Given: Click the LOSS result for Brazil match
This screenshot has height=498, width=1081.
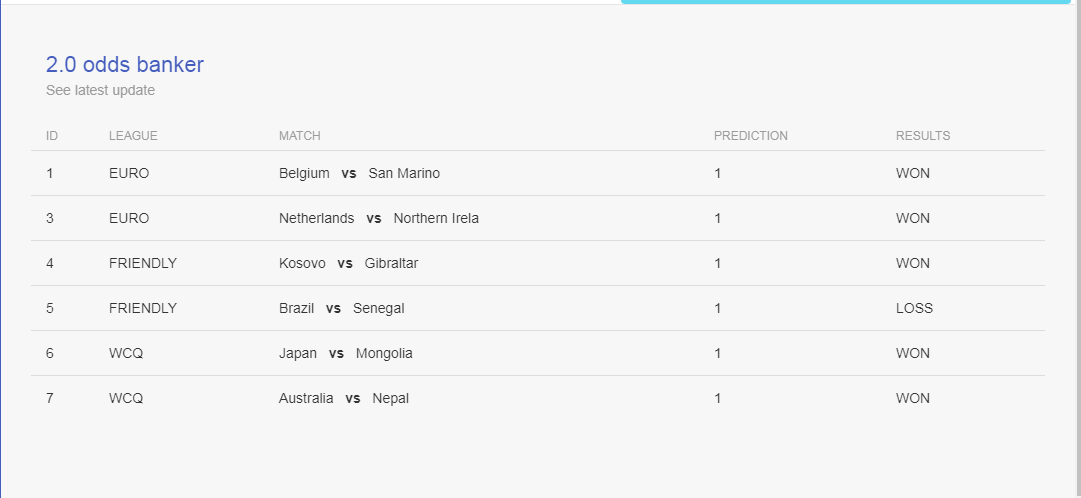Looking at the screenshot, I should coord(914,308).
